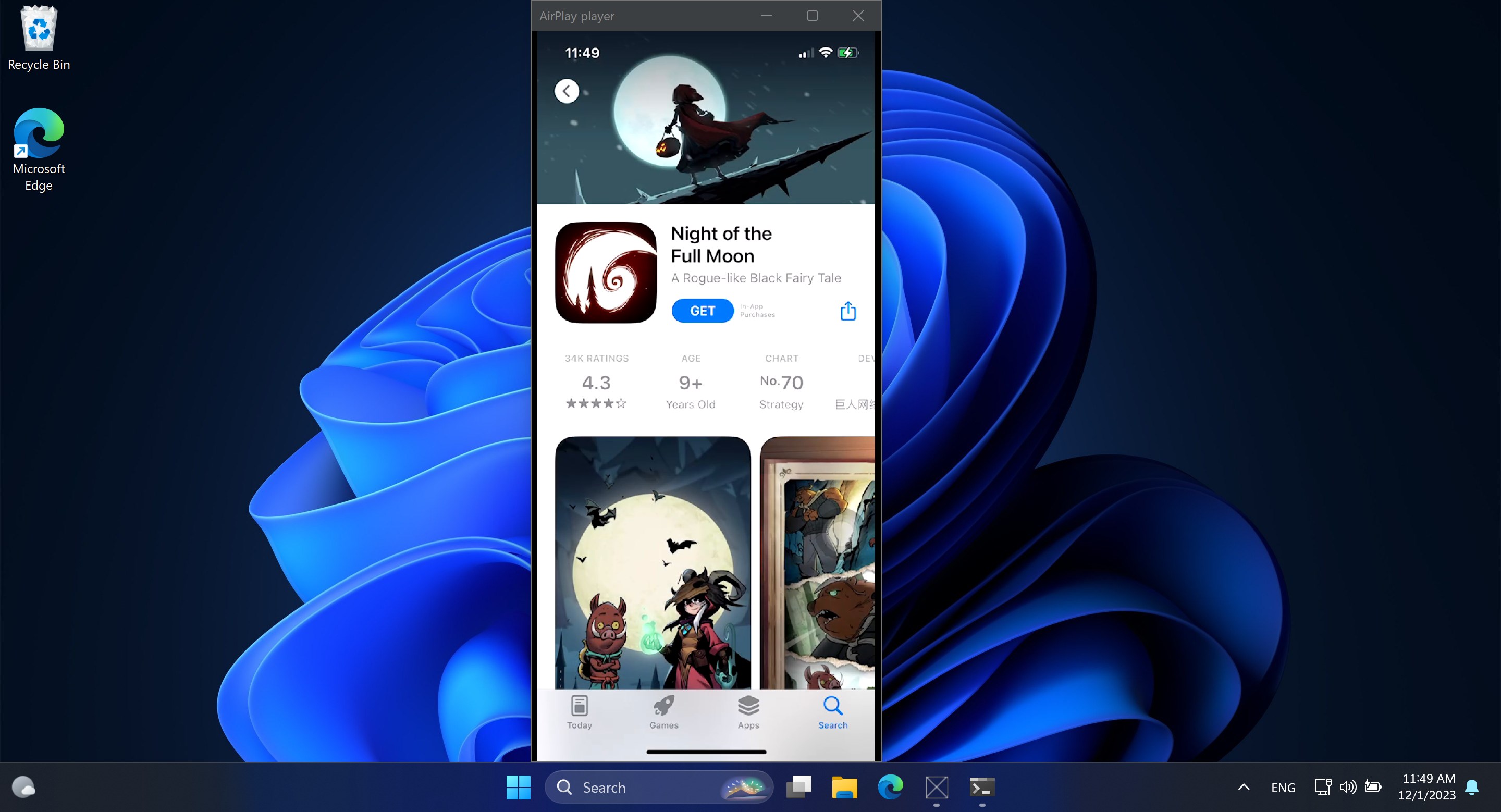Screen dimensions: 1501x812
Task: Expand the hidden system tray icons
Action: point(1244,787)
